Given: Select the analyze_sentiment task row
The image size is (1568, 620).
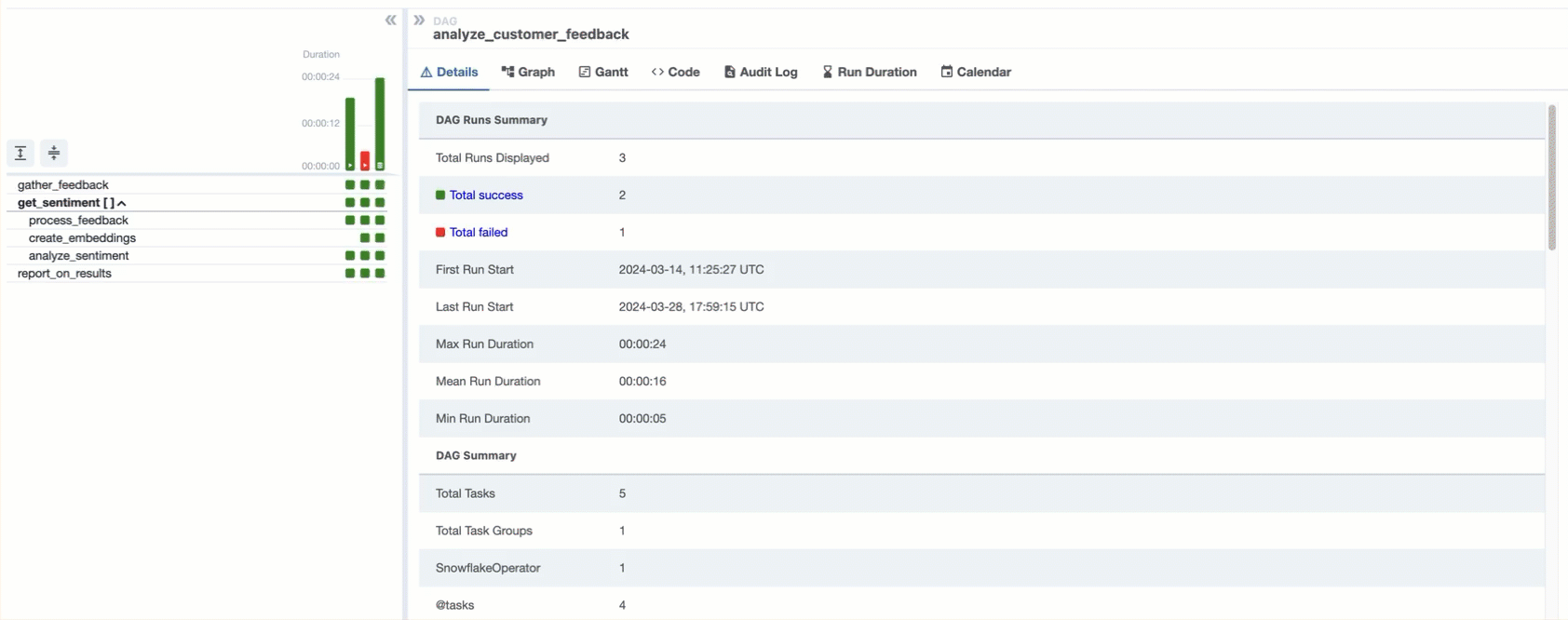Looking at the screenshot, I should [x=78, y=256].
